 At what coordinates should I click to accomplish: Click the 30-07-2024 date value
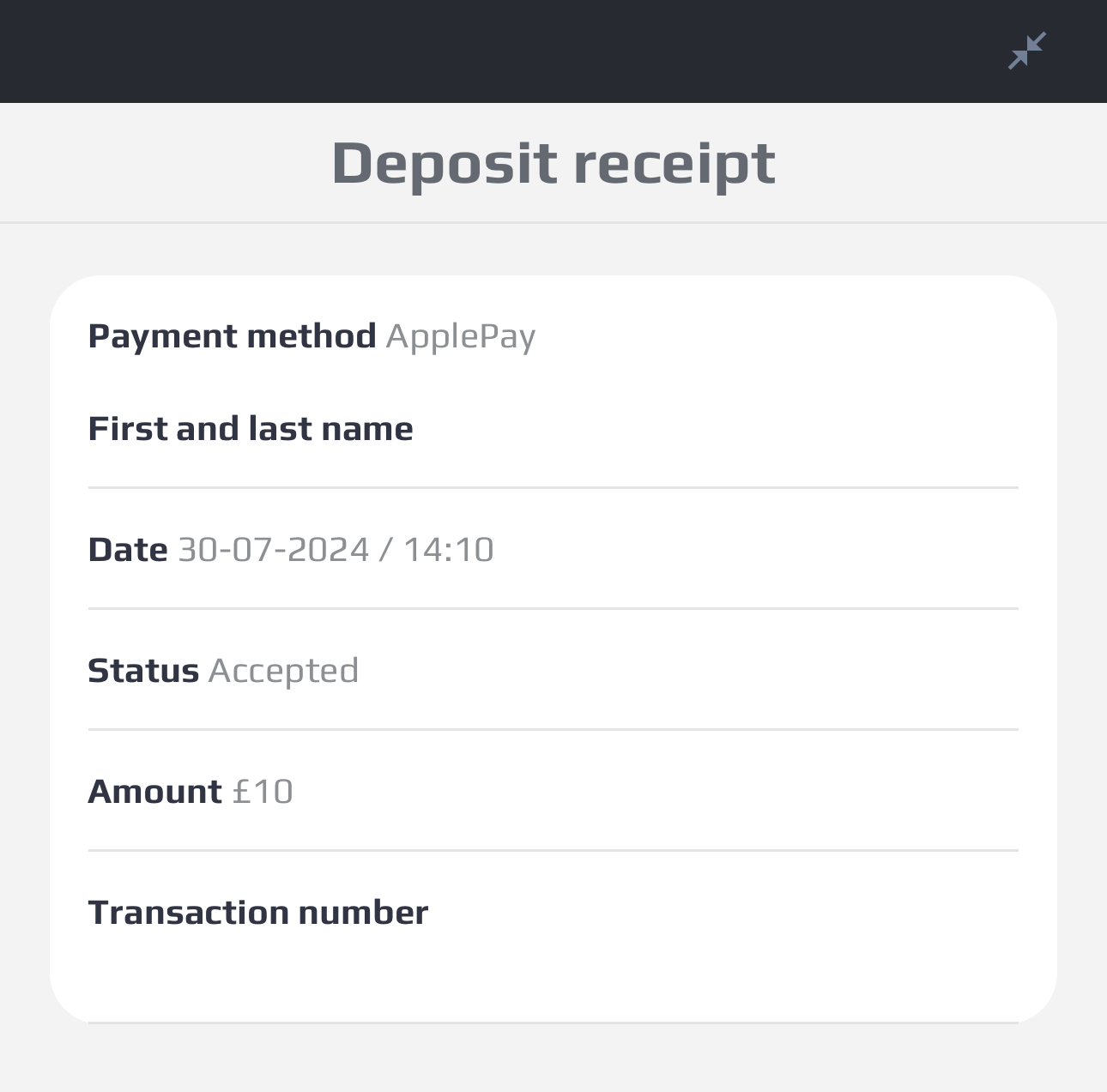(271, 550)
